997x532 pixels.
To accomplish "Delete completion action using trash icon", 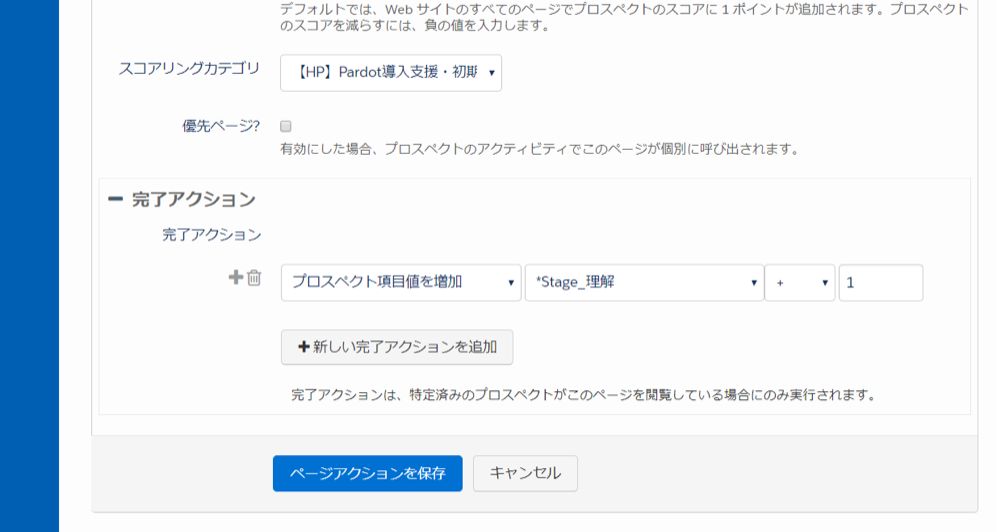I will click(254, 278).
